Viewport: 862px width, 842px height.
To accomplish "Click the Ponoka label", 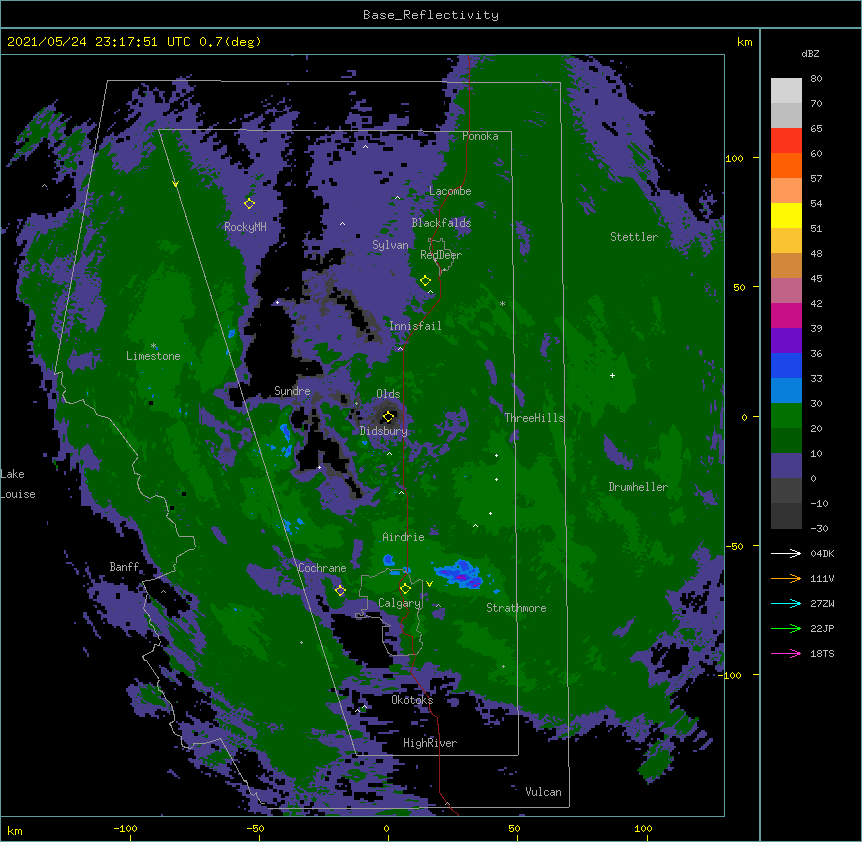I will point(480,136).
